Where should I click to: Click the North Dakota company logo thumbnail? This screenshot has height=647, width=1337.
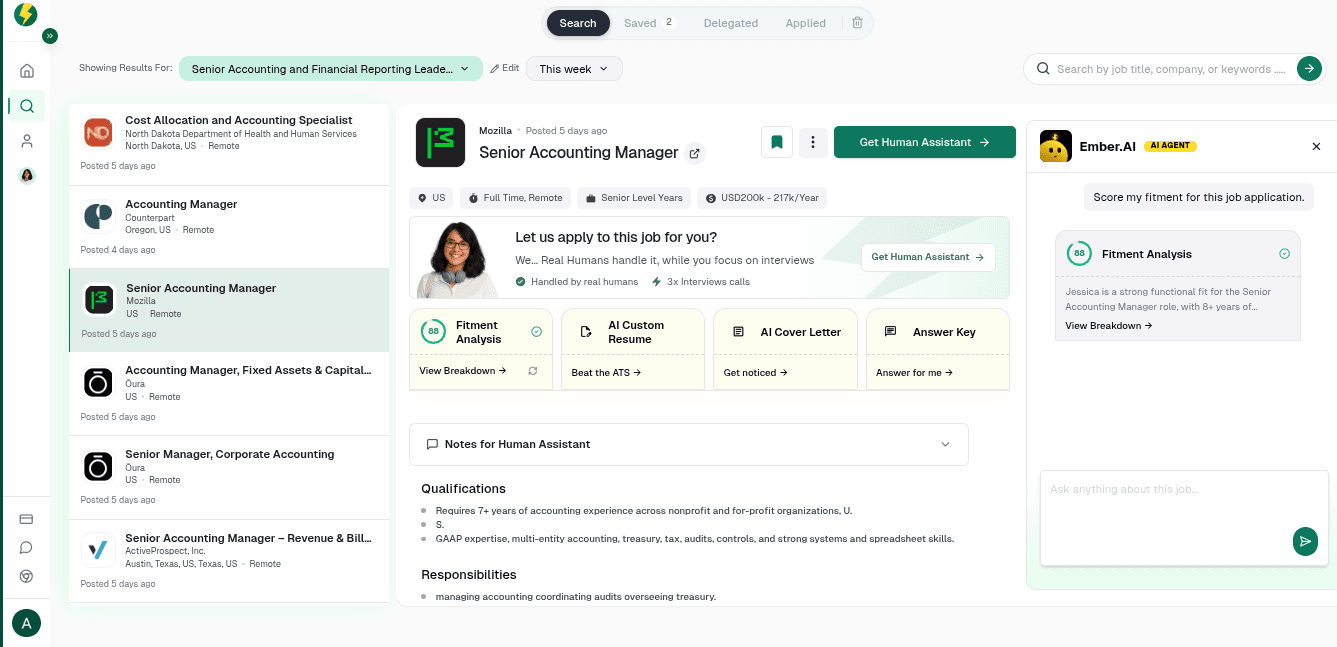98,132
